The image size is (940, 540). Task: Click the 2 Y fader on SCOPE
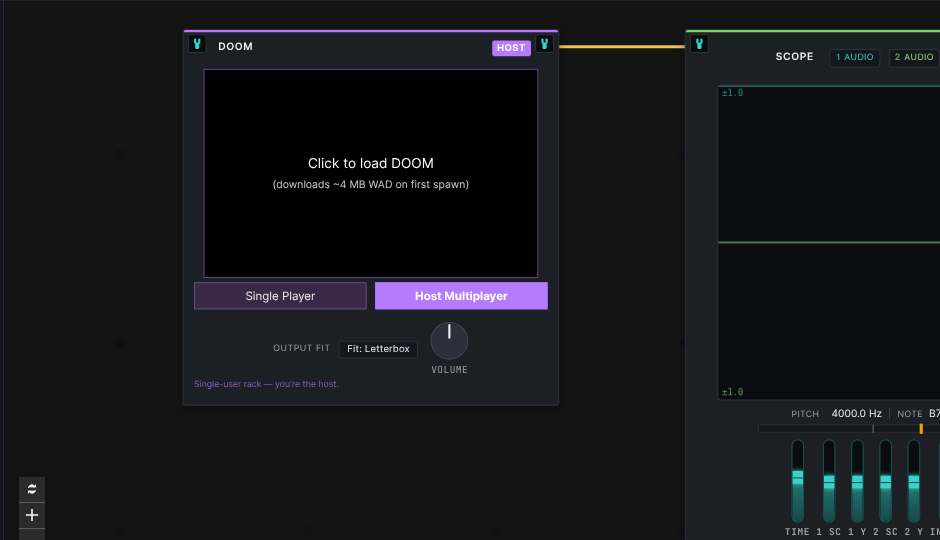point(914,481)
